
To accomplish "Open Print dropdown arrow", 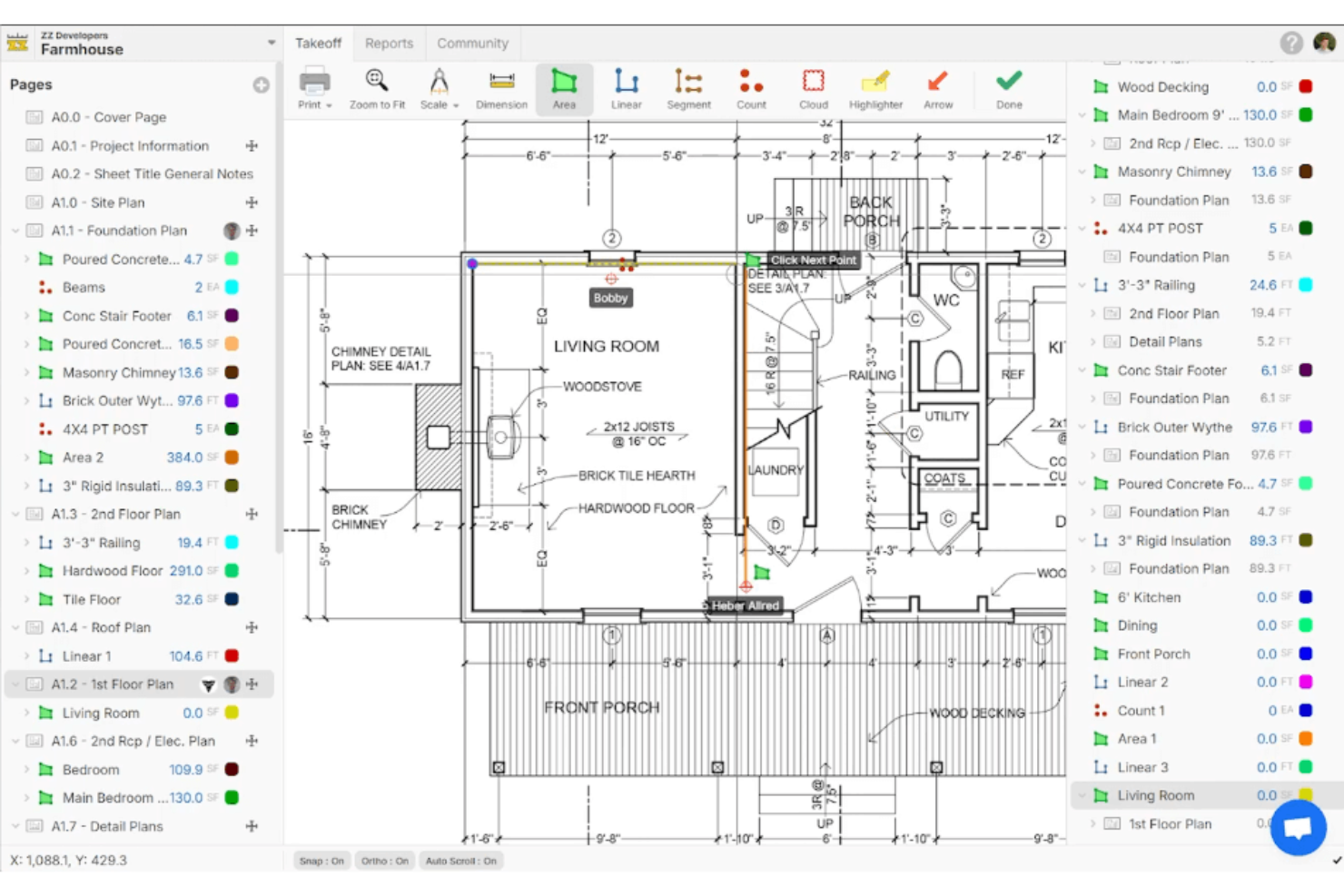I will pos(329,105).
